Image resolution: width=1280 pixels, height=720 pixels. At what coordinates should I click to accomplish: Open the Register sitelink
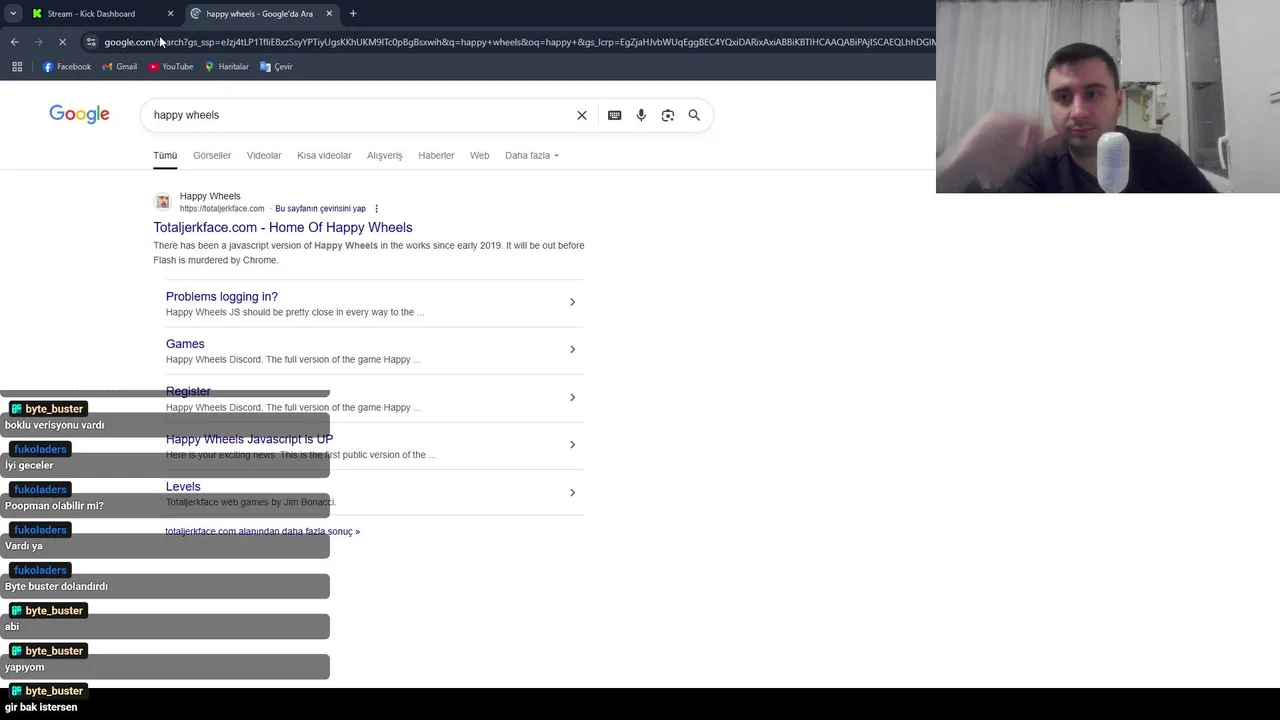click(188, 392)
